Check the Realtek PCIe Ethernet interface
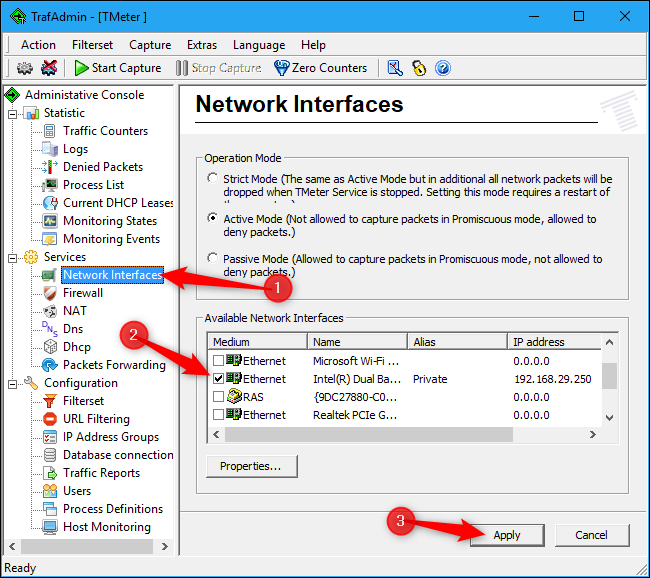Screen dimensions: 650x578 tap(219, 416)
